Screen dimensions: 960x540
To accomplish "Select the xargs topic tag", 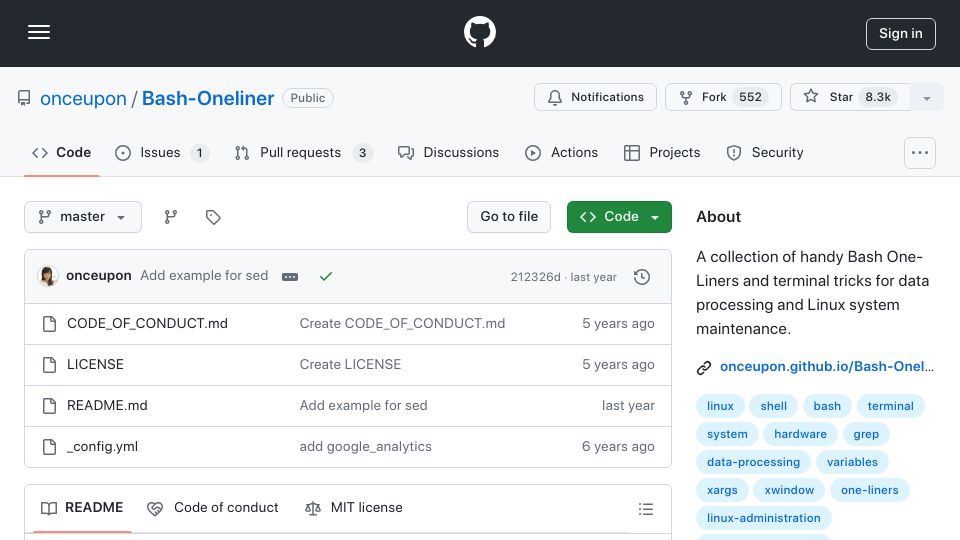I will click(x=722, y=490).
